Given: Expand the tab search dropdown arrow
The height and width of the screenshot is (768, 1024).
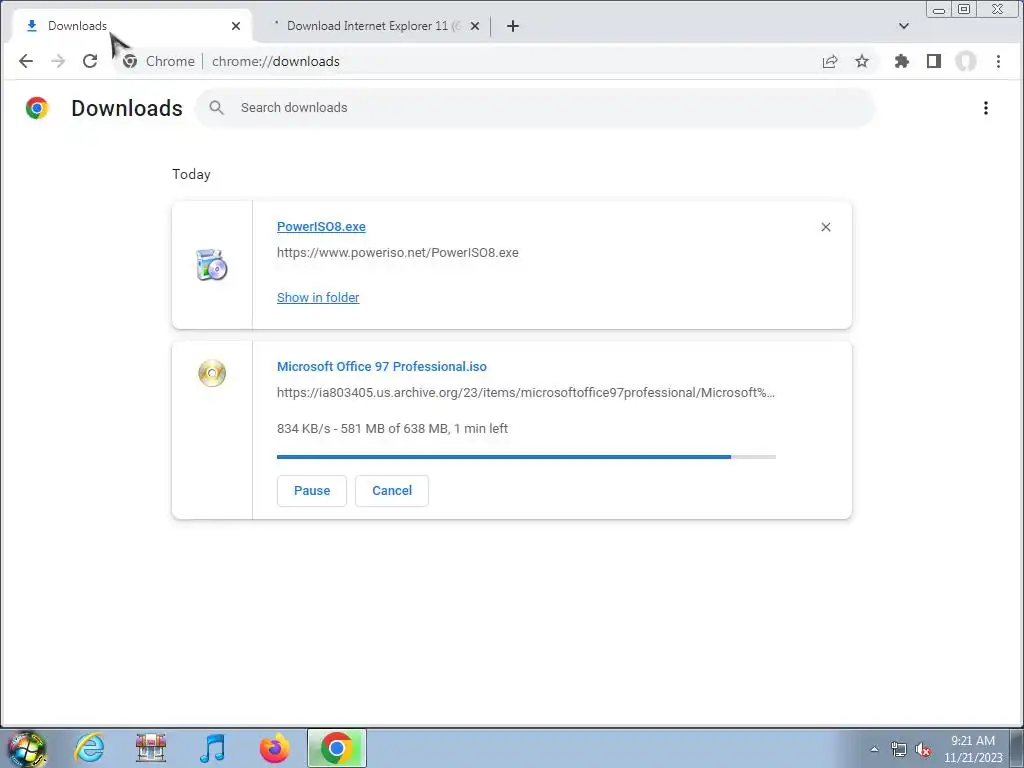Looking at the screenshot, I should (904, 26).
